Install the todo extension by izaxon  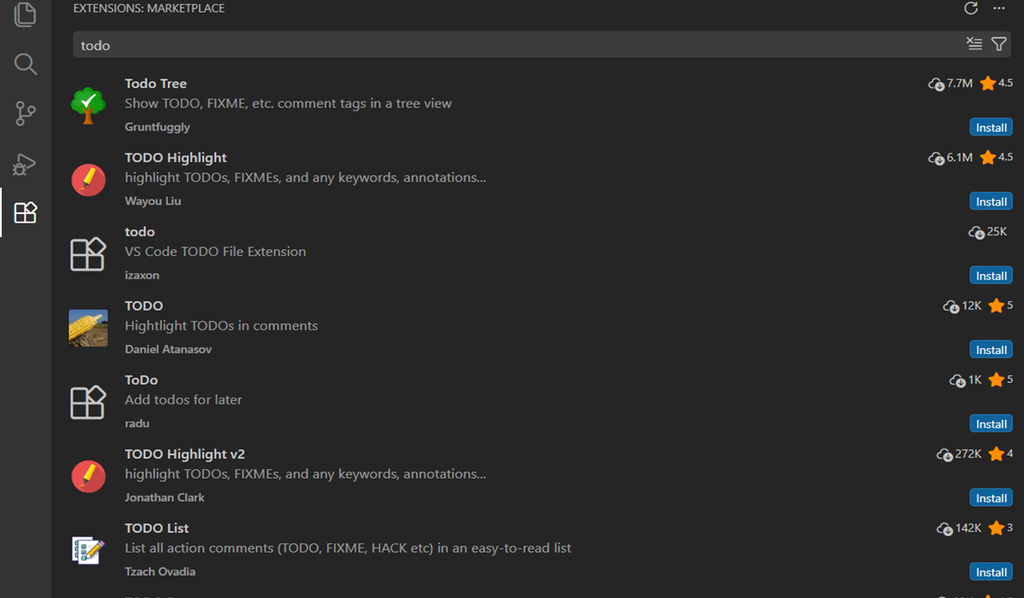(991, 275)
